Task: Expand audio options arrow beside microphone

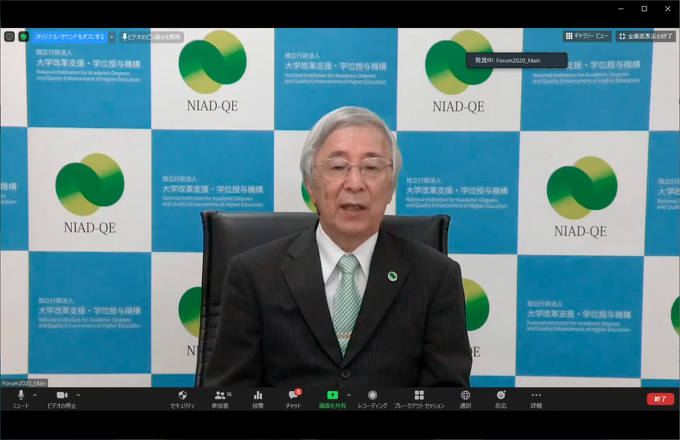Action: (x=35, y=395)
